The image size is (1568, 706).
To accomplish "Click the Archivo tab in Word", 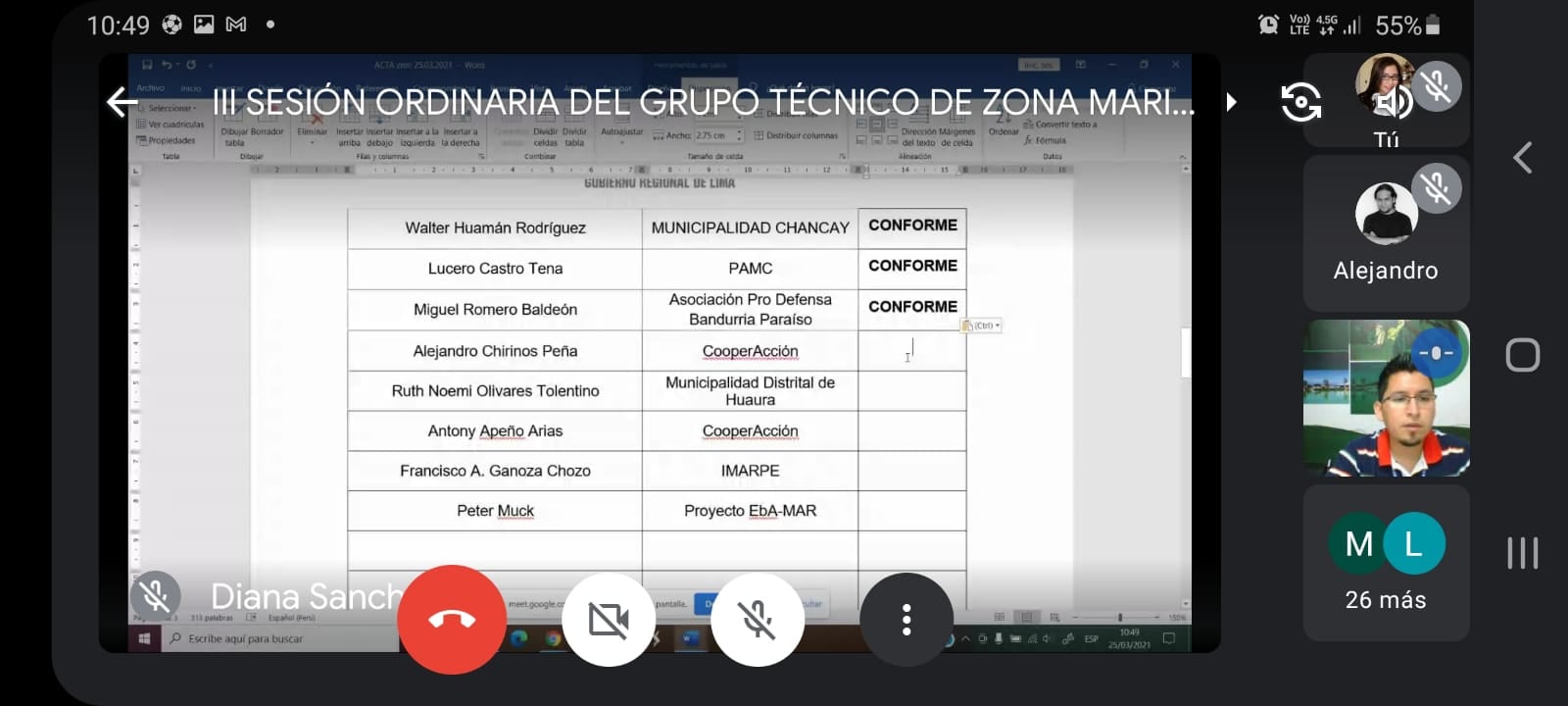I will [x=150, y=88].
